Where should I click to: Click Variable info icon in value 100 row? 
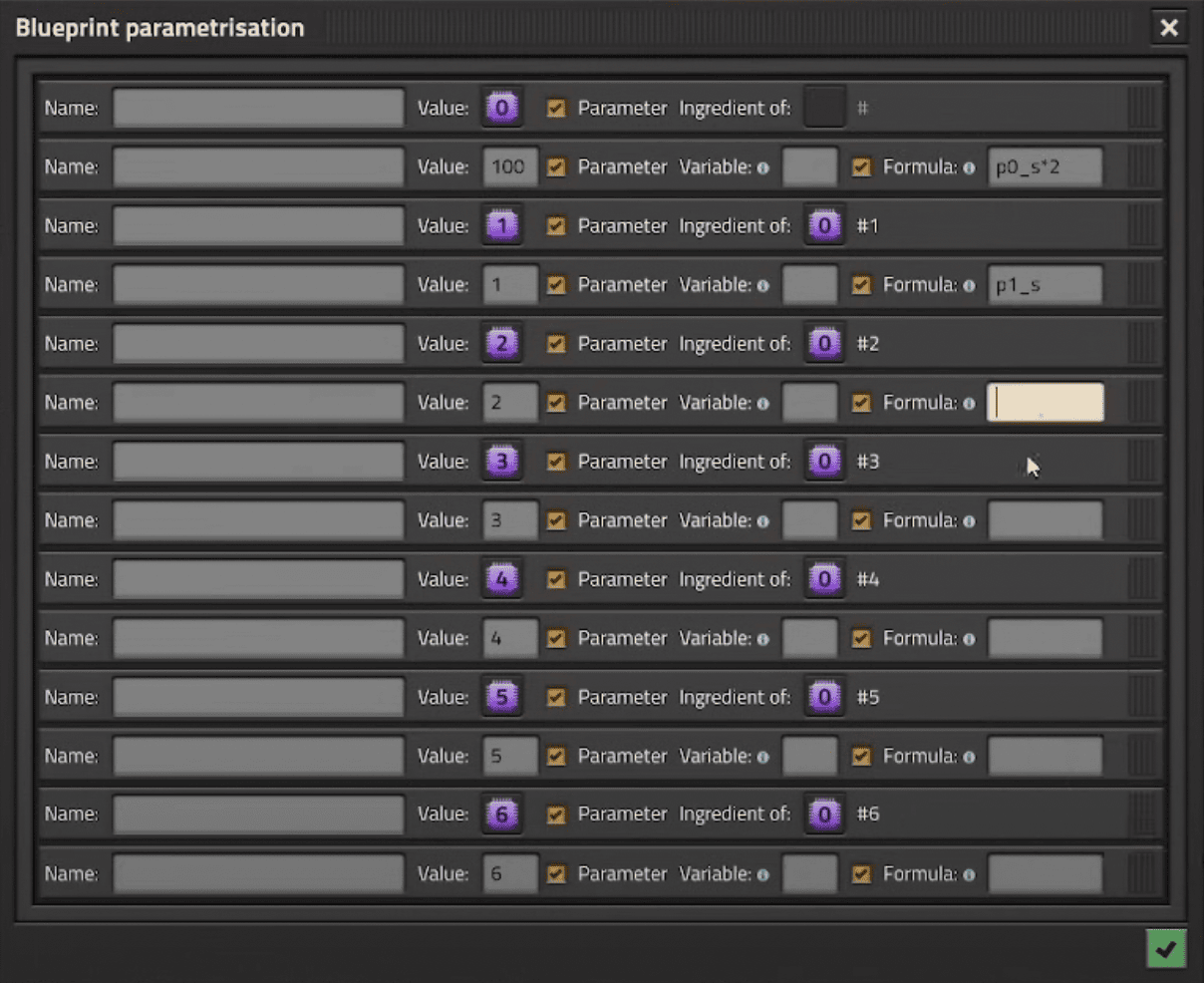[763, 167]
